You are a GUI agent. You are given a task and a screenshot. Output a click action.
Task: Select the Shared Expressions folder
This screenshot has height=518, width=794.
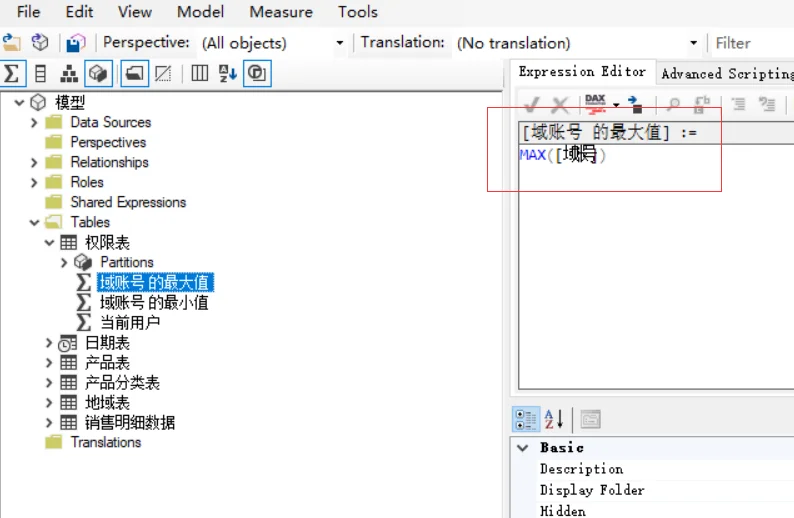[x=128, y=203]
